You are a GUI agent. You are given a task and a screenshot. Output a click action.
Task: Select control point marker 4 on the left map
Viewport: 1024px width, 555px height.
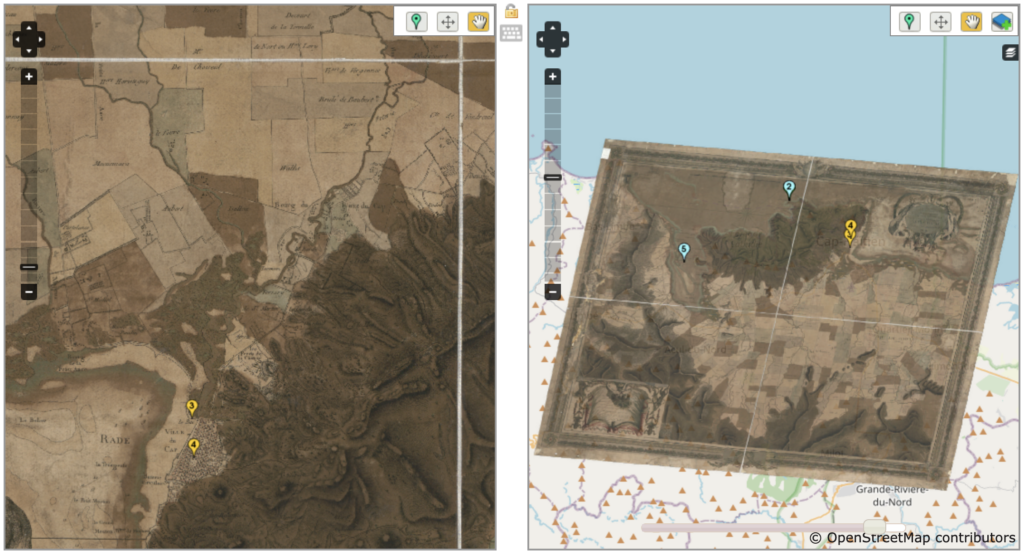click(193, 447)
